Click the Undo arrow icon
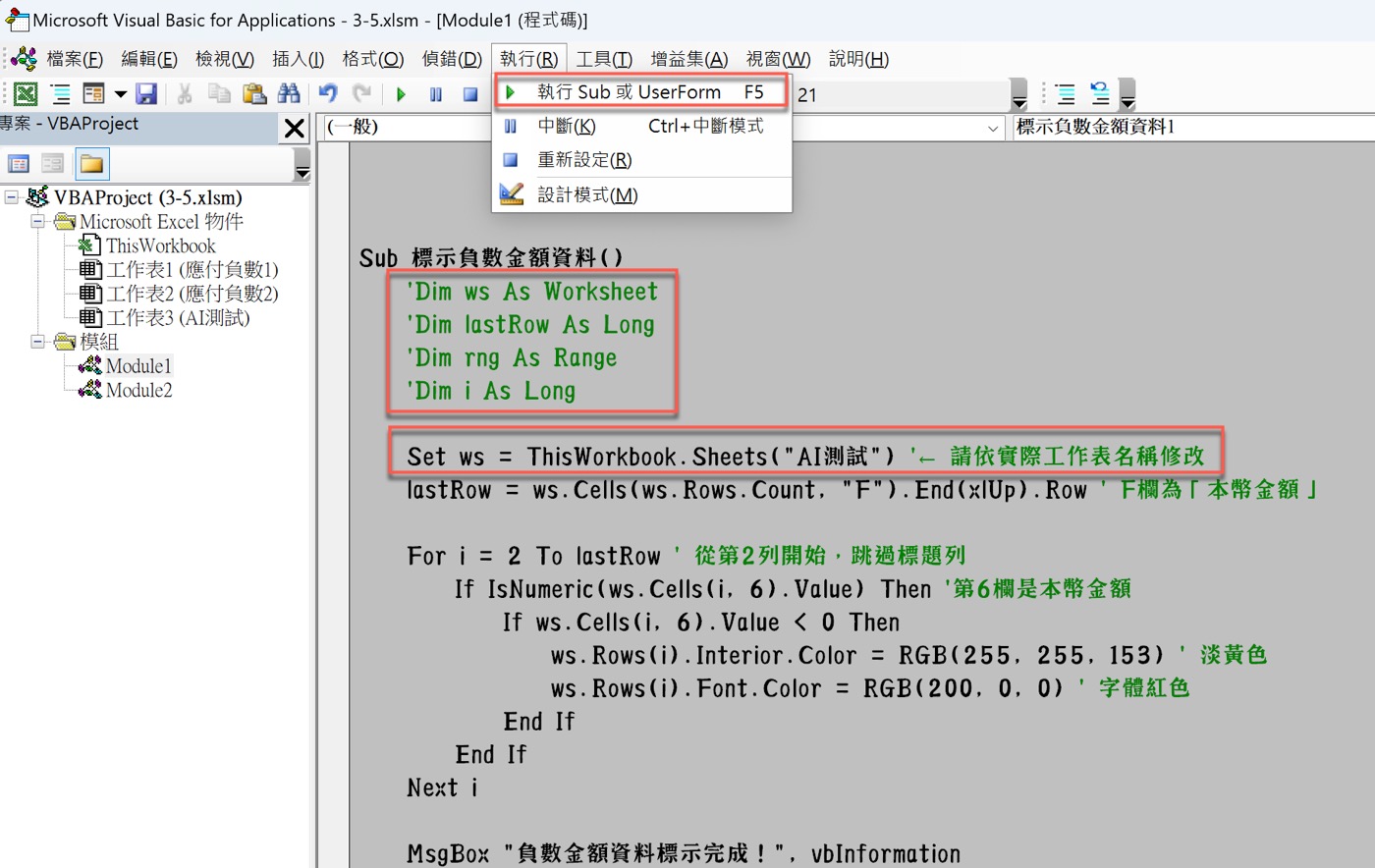1375x868 pixels. (328, 94)
